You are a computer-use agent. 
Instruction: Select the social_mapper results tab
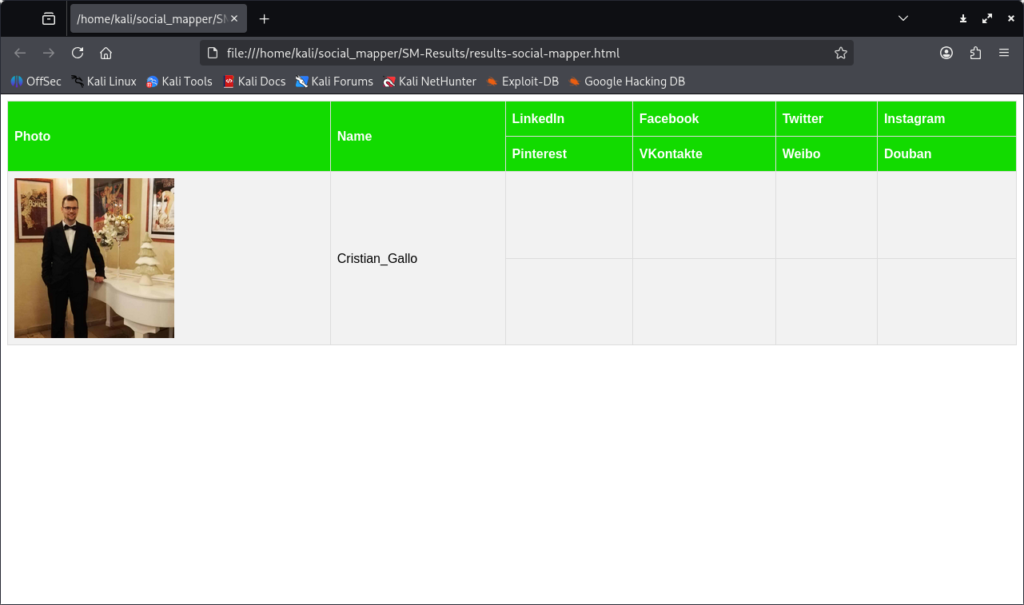pyautogui.click(x=150, y=19)
